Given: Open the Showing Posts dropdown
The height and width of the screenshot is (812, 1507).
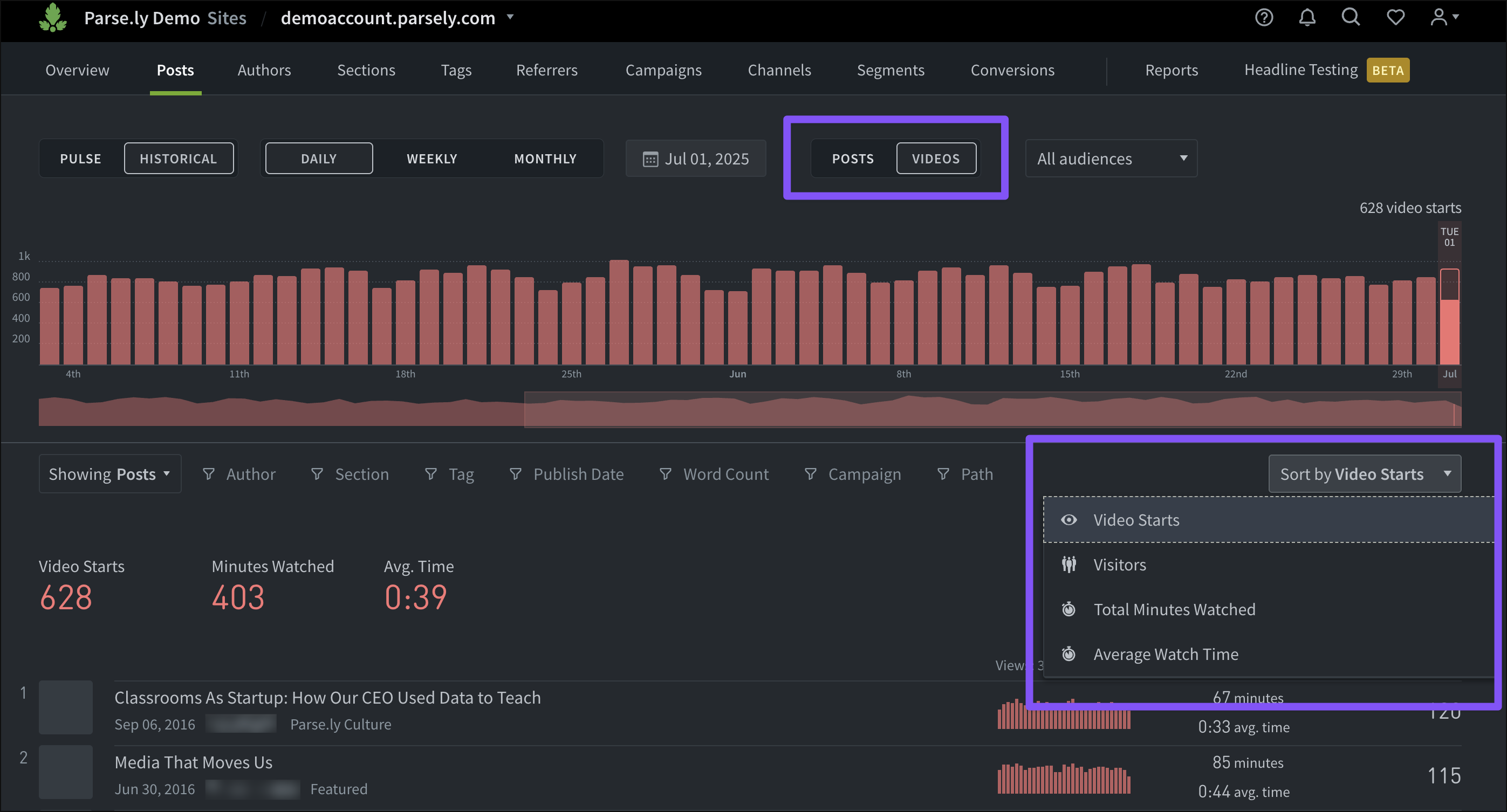Looking at the screenshot, I should (110, 474).
